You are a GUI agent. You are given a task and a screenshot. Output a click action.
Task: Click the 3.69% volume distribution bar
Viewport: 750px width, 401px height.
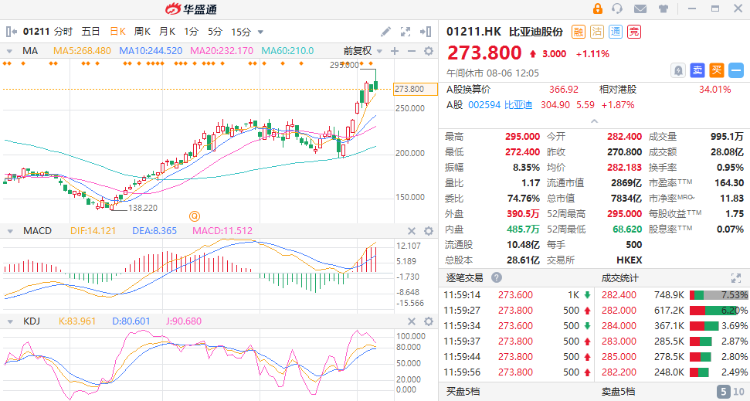[x=719, y=326]
